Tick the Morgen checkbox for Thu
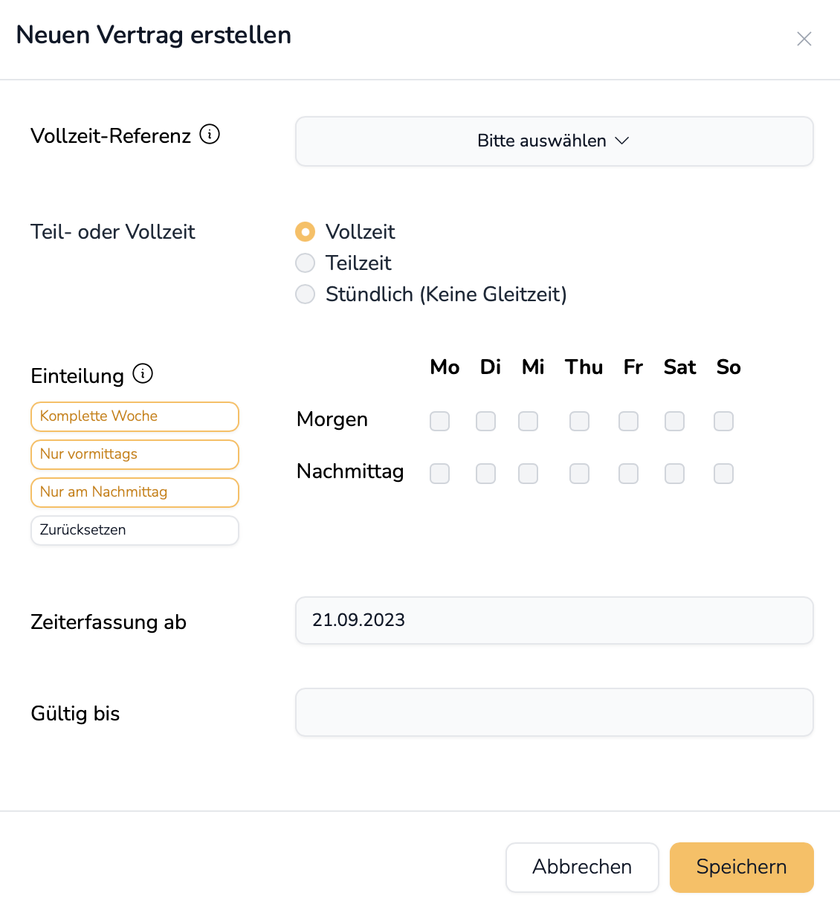This screenshot has width=840, height=919. coord(579,421)
